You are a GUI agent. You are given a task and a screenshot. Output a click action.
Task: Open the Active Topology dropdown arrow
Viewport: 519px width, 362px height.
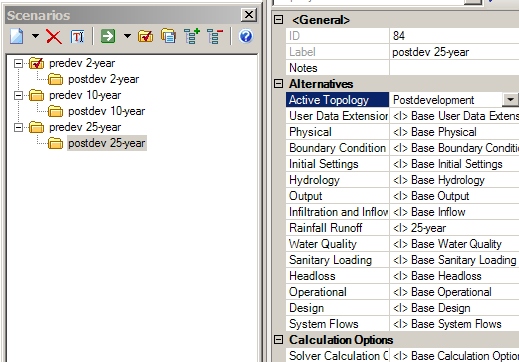click(x=510, y=100)
